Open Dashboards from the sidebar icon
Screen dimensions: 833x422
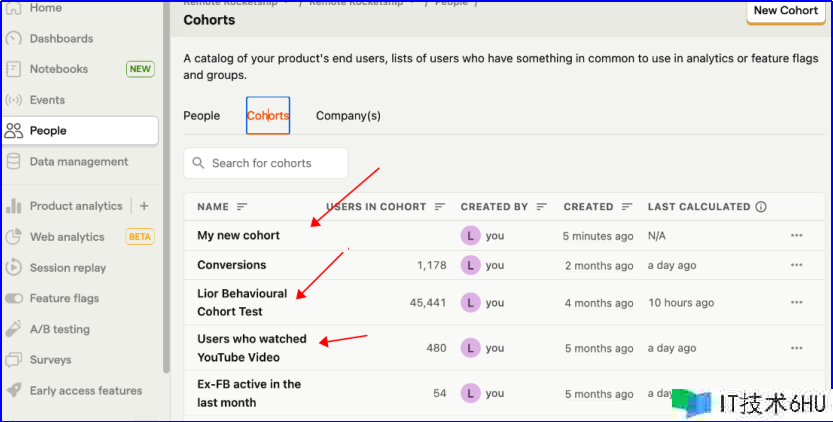point(14,39)
